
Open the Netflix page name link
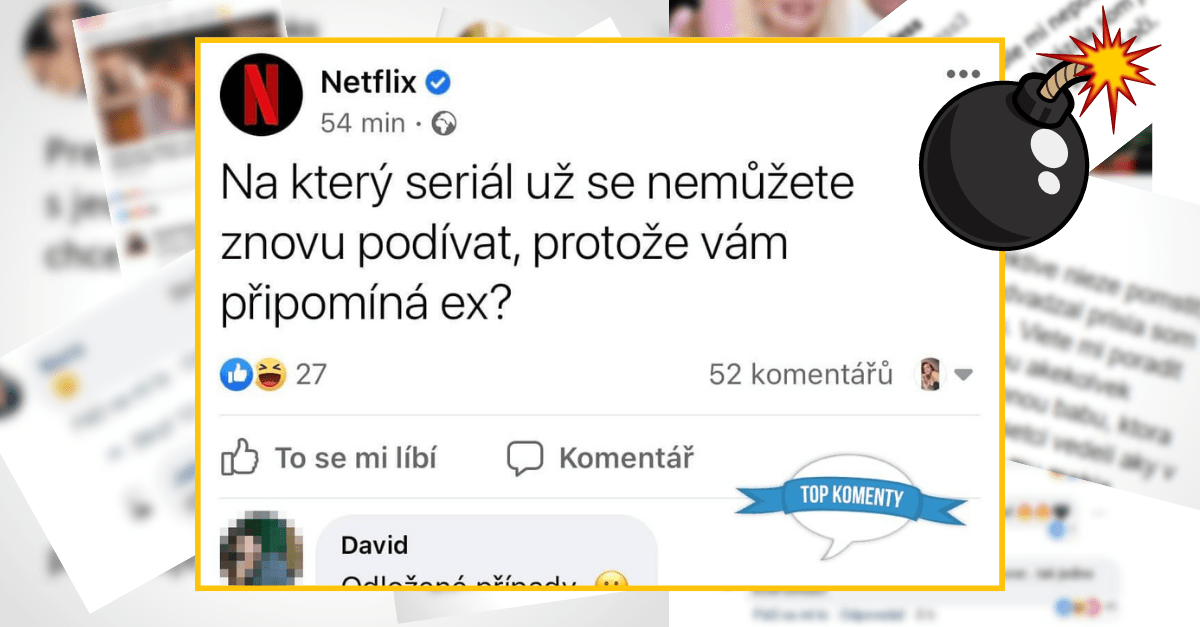click(368, 83)
